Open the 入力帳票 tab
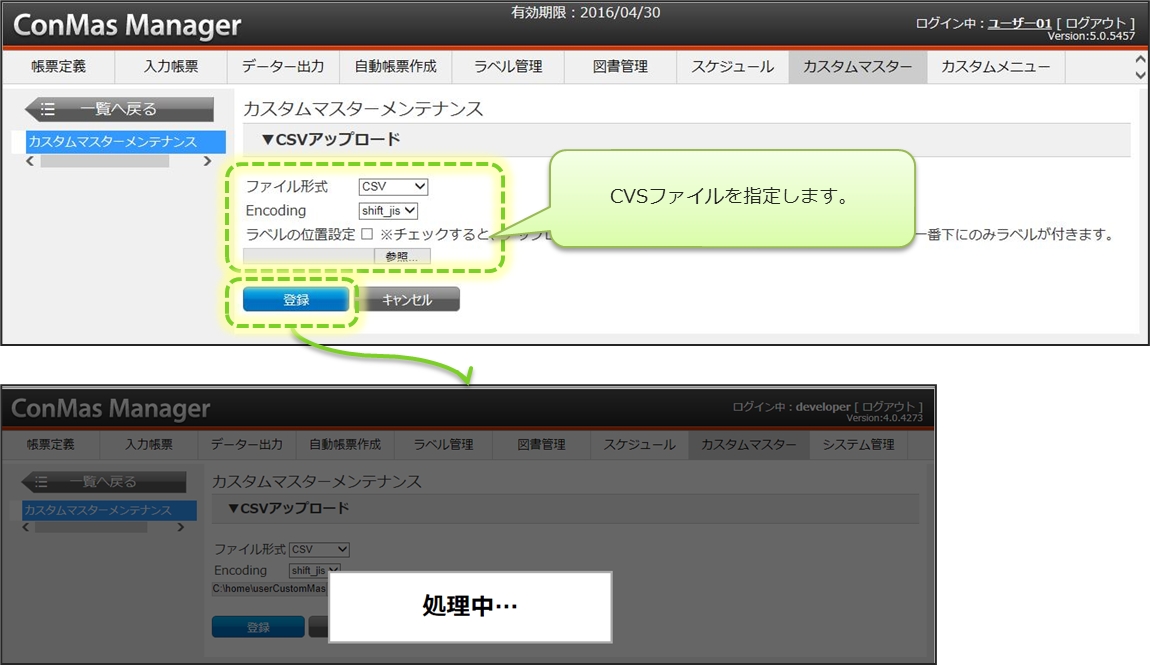 point(170,67)
